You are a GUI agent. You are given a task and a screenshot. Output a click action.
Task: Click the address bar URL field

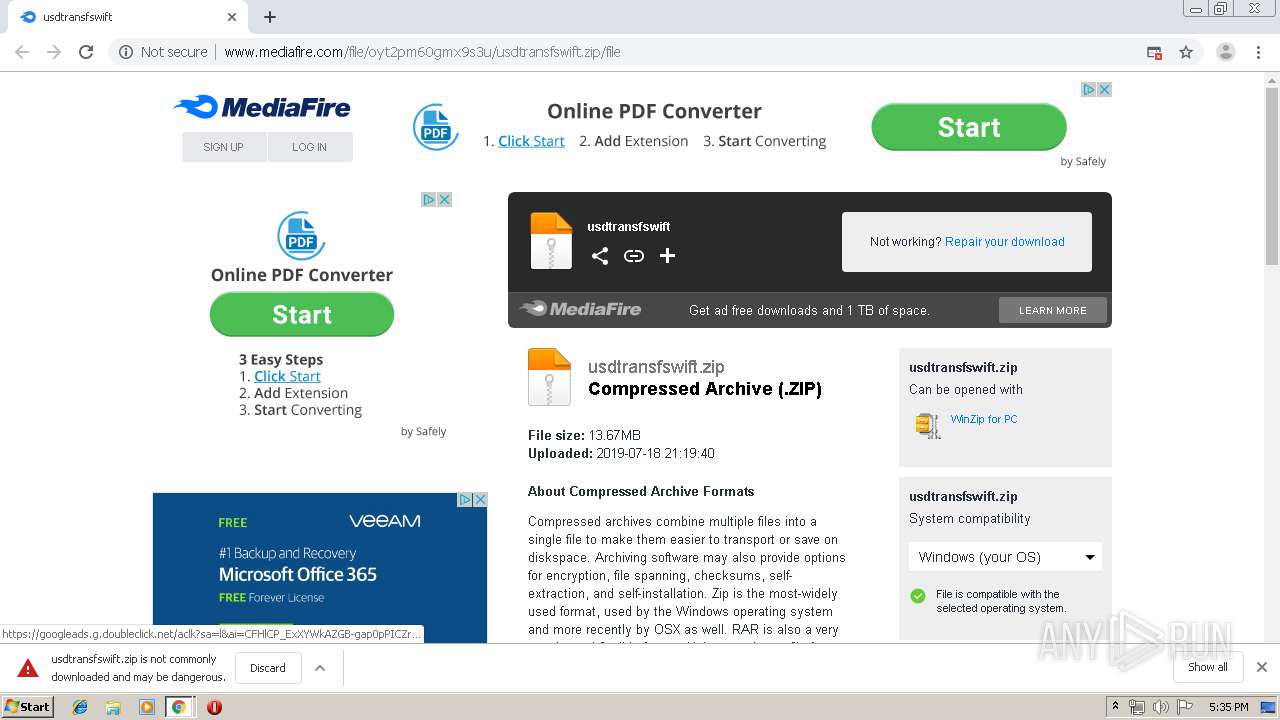(x=640, y=52)
